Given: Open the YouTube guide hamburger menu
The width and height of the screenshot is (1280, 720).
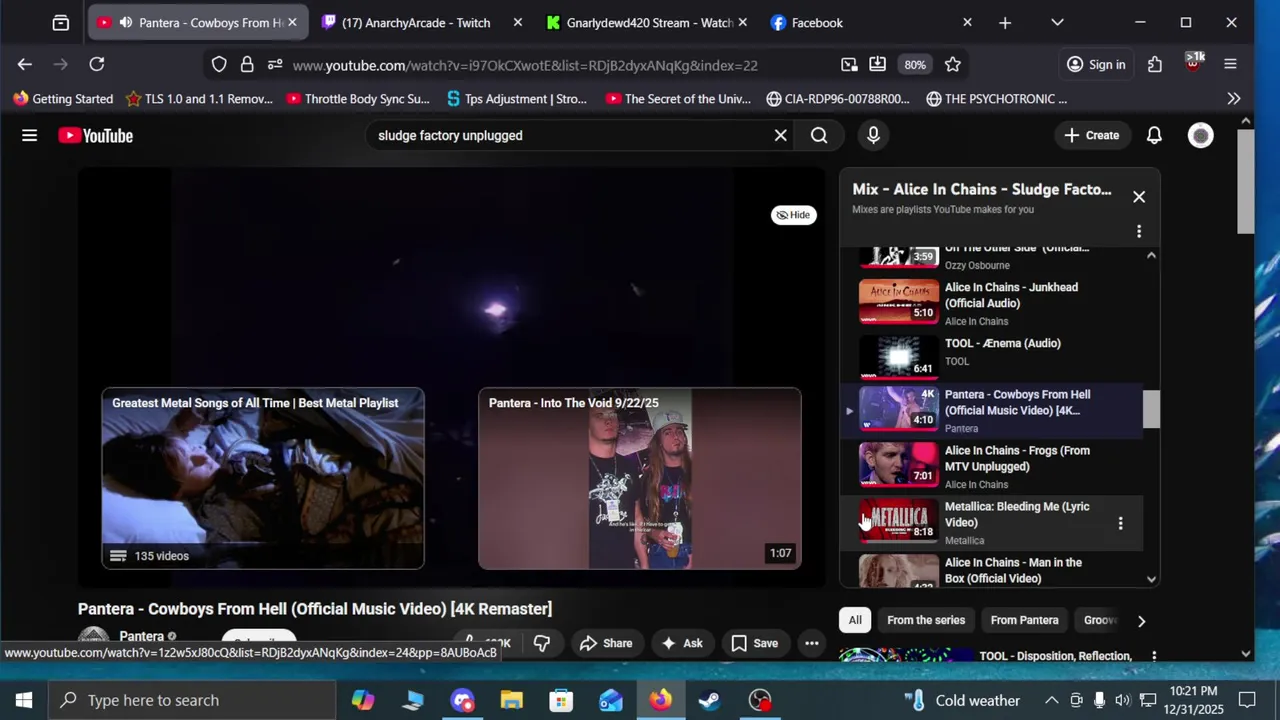Looking at the screenshot, I should (x=29, y=135).
